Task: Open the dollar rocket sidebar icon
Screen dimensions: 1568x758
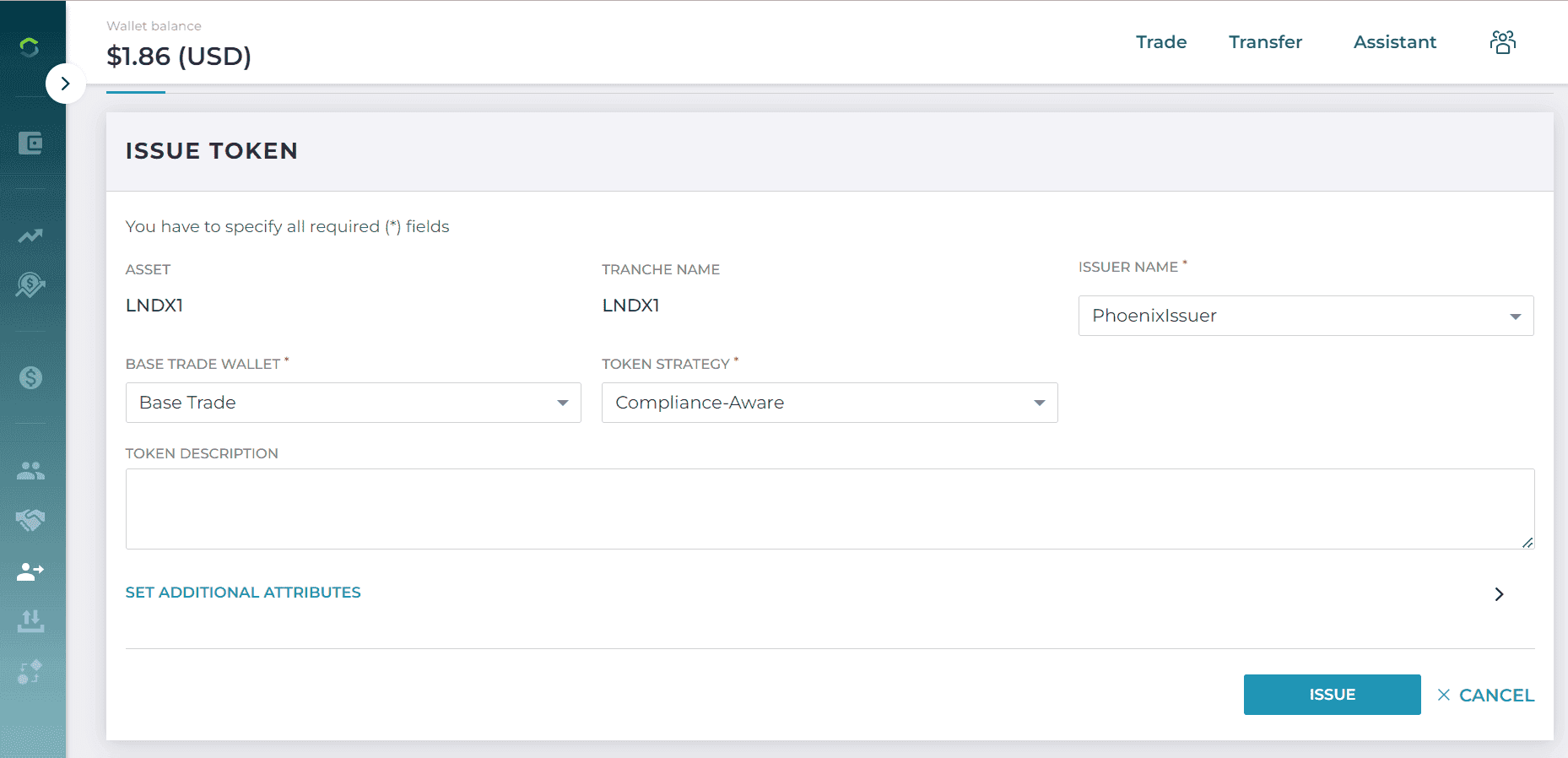Action: coord(30,285)
